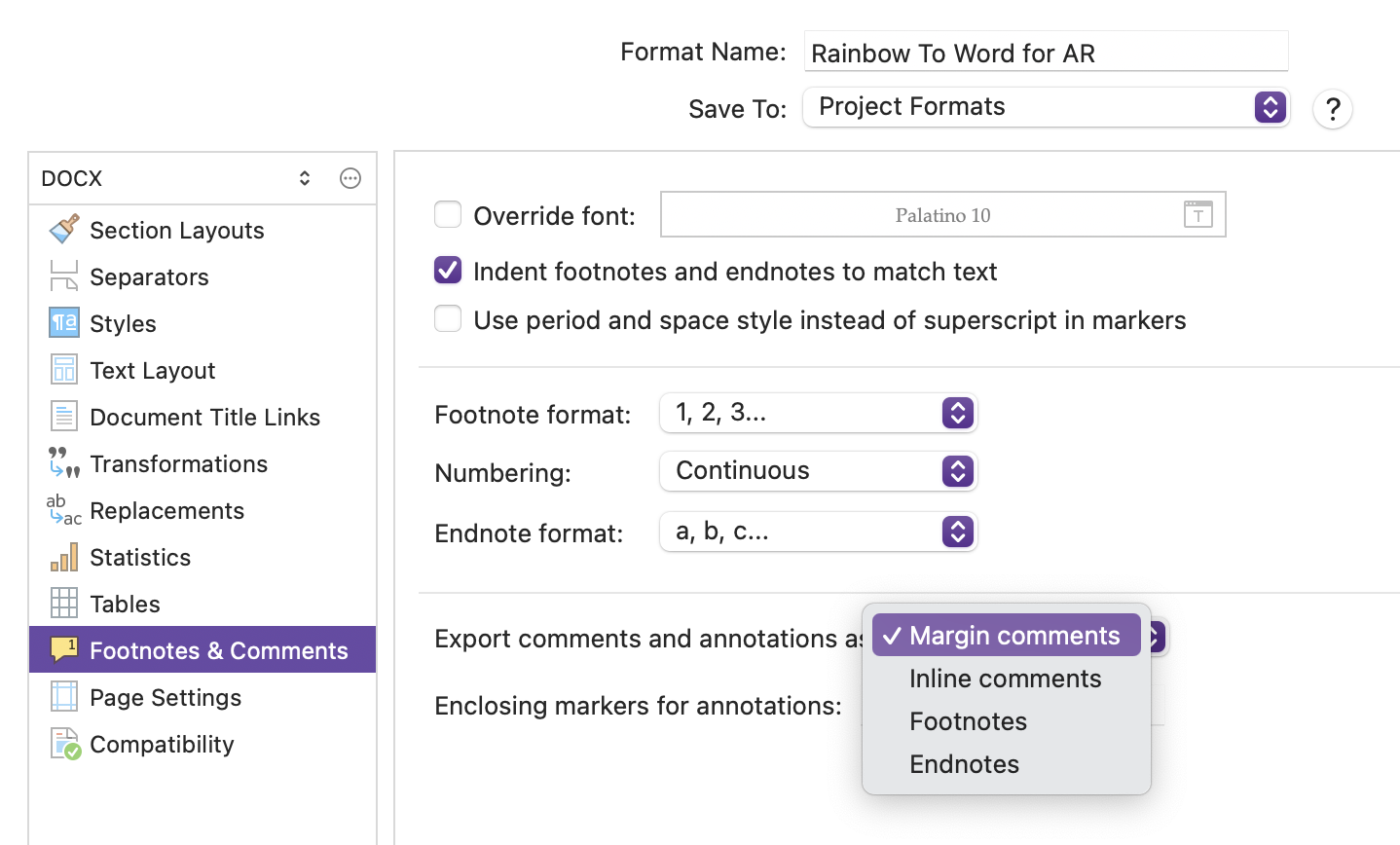Viewport: 1400px width, 845px height.
Task: Enable period and space style checkbox
Action: [x=448, y=318]
